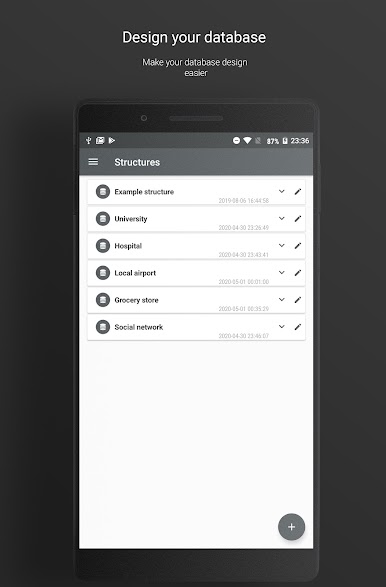Open the hamburger navigation menu
This screenshot has height=587, width=386.
pyautogui.click(x=93, y=162)
